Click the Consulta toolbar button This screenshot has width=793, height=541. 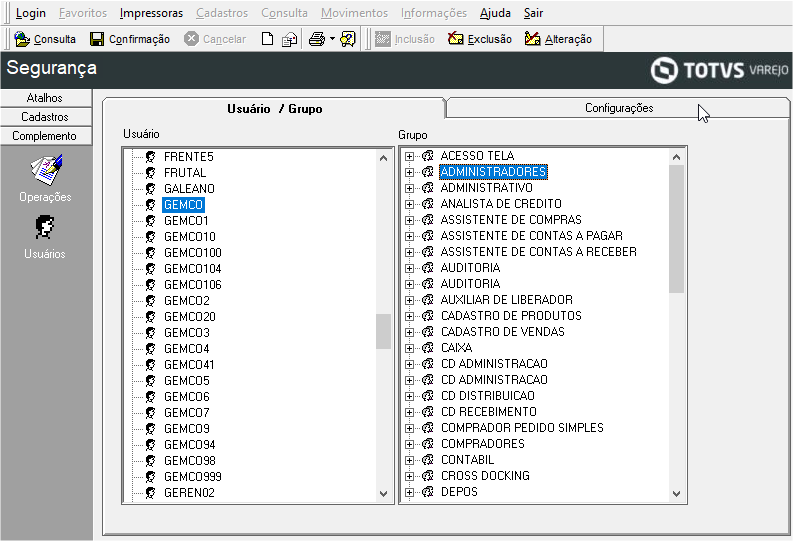pyautogui.click(x=45, y=39)
